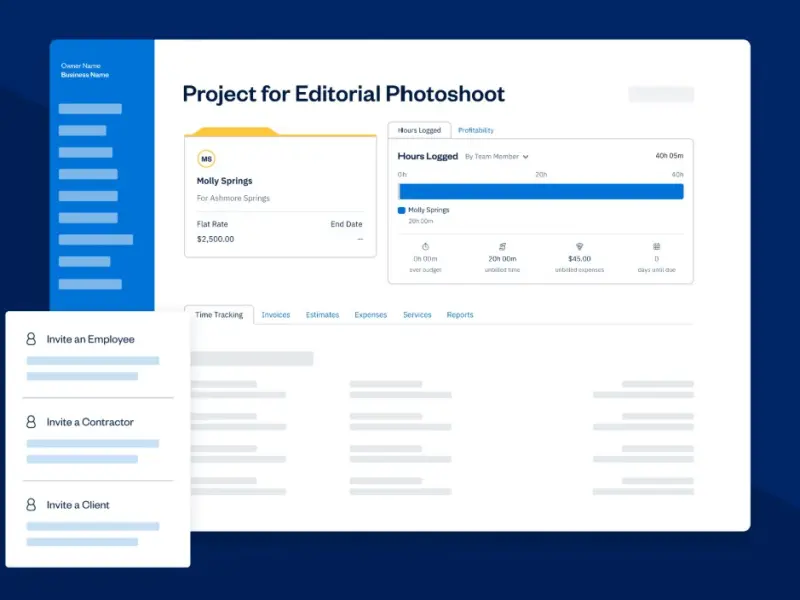Open the Estimates tab
Viewport: 800px width, 600px height.
tap(322, 315)
